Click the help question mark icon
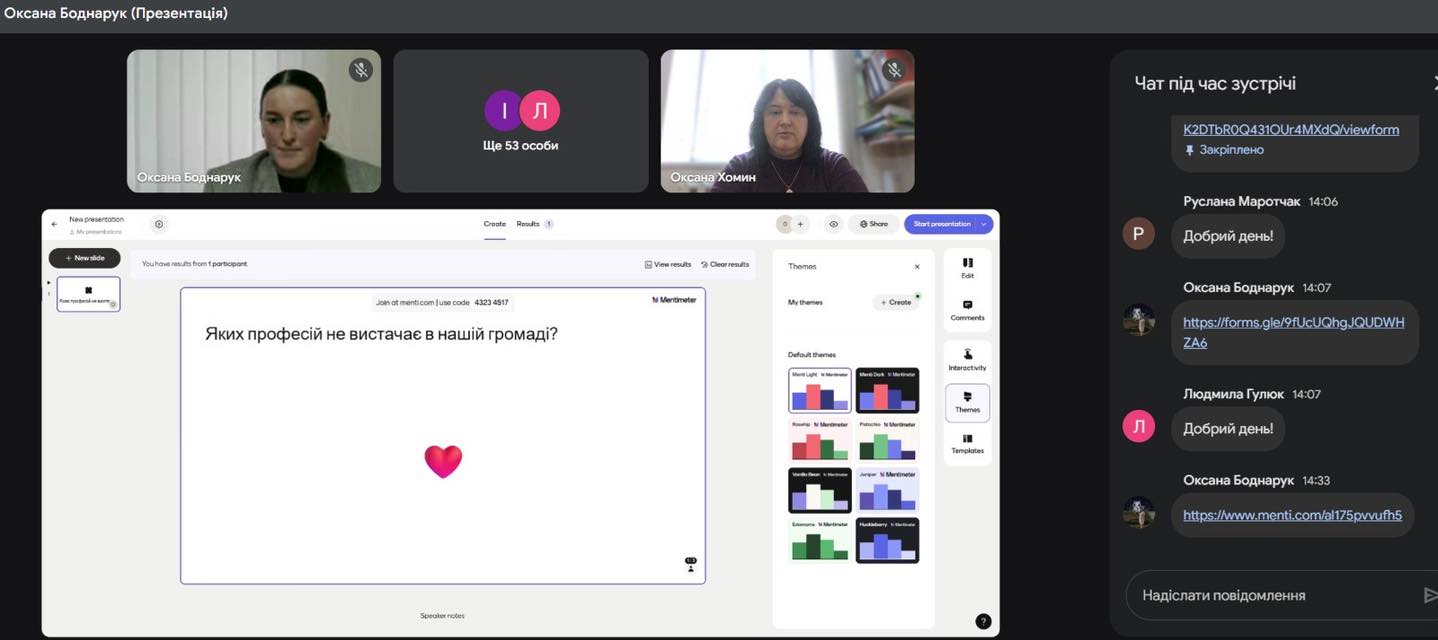 click(x=983, y=621)
